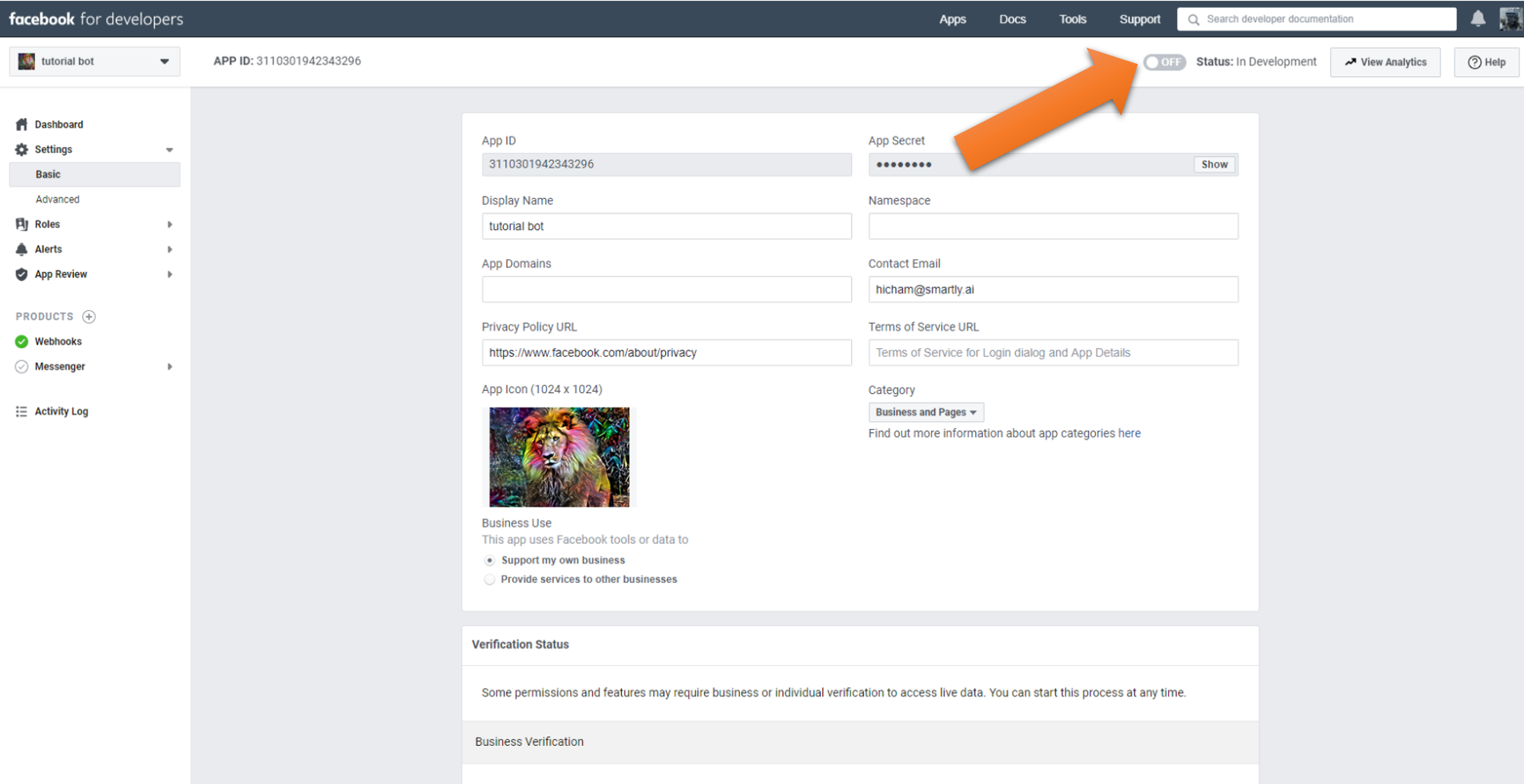This screenshot has width=1524, height=784.
Task: Click the tutorial bot app thumbnail icon
Action: [x=27, y=61]
